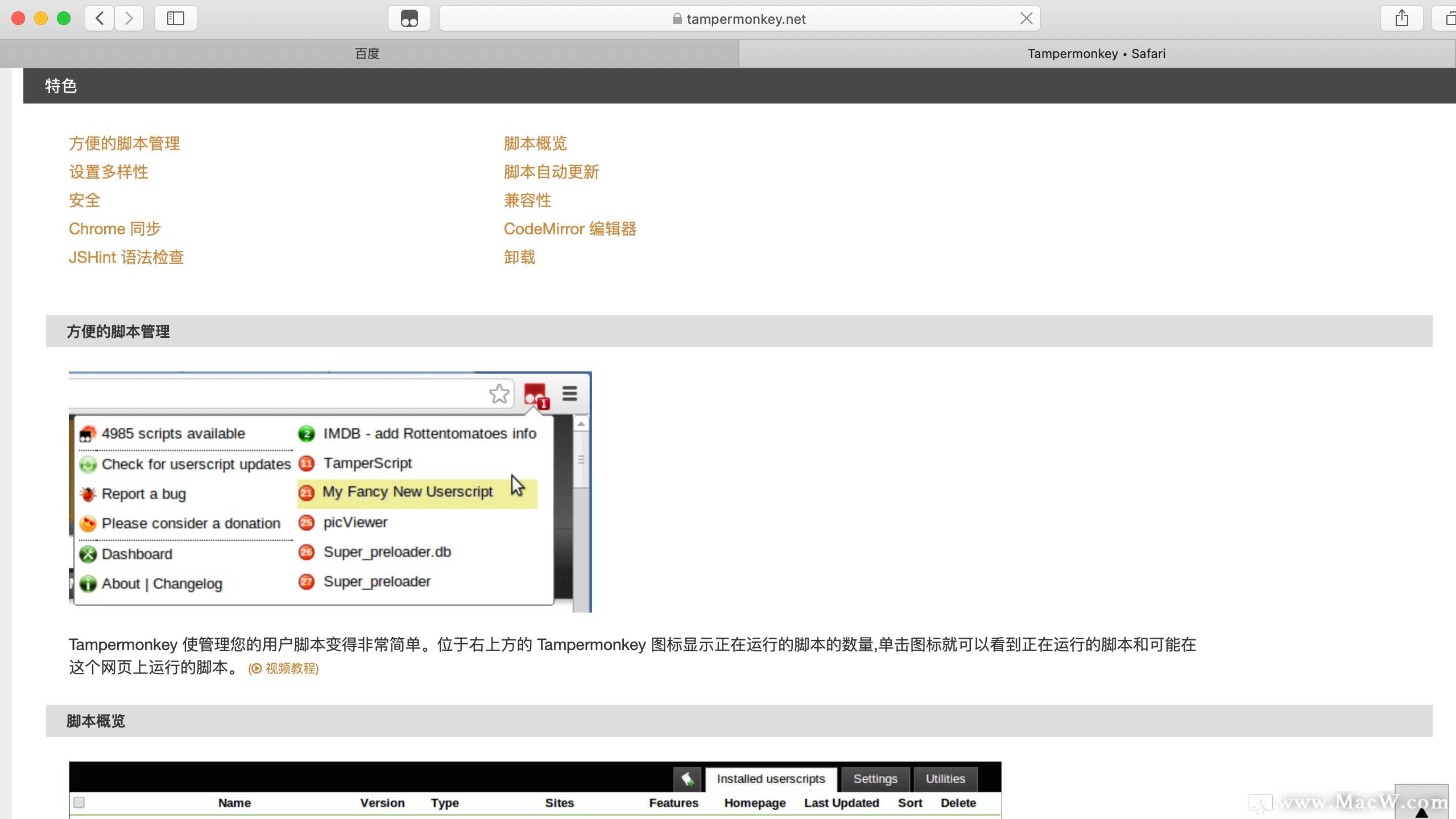Image resolution: width=1456 pixels, height=819 pixels.
Task: Click the new script icon beside Installed userscripts
Action: coord(687,779)
